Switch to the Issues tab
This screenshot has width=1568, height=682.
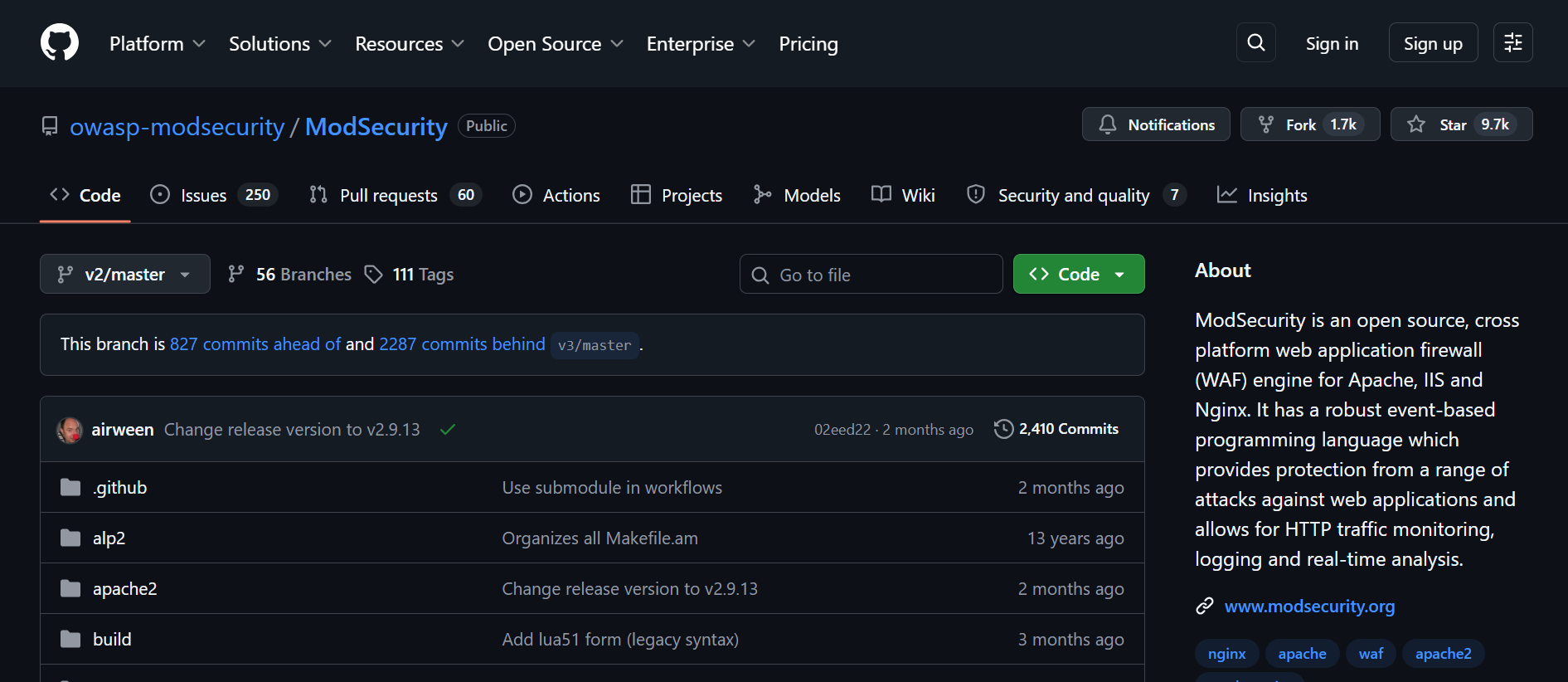(x=214, y=195)
